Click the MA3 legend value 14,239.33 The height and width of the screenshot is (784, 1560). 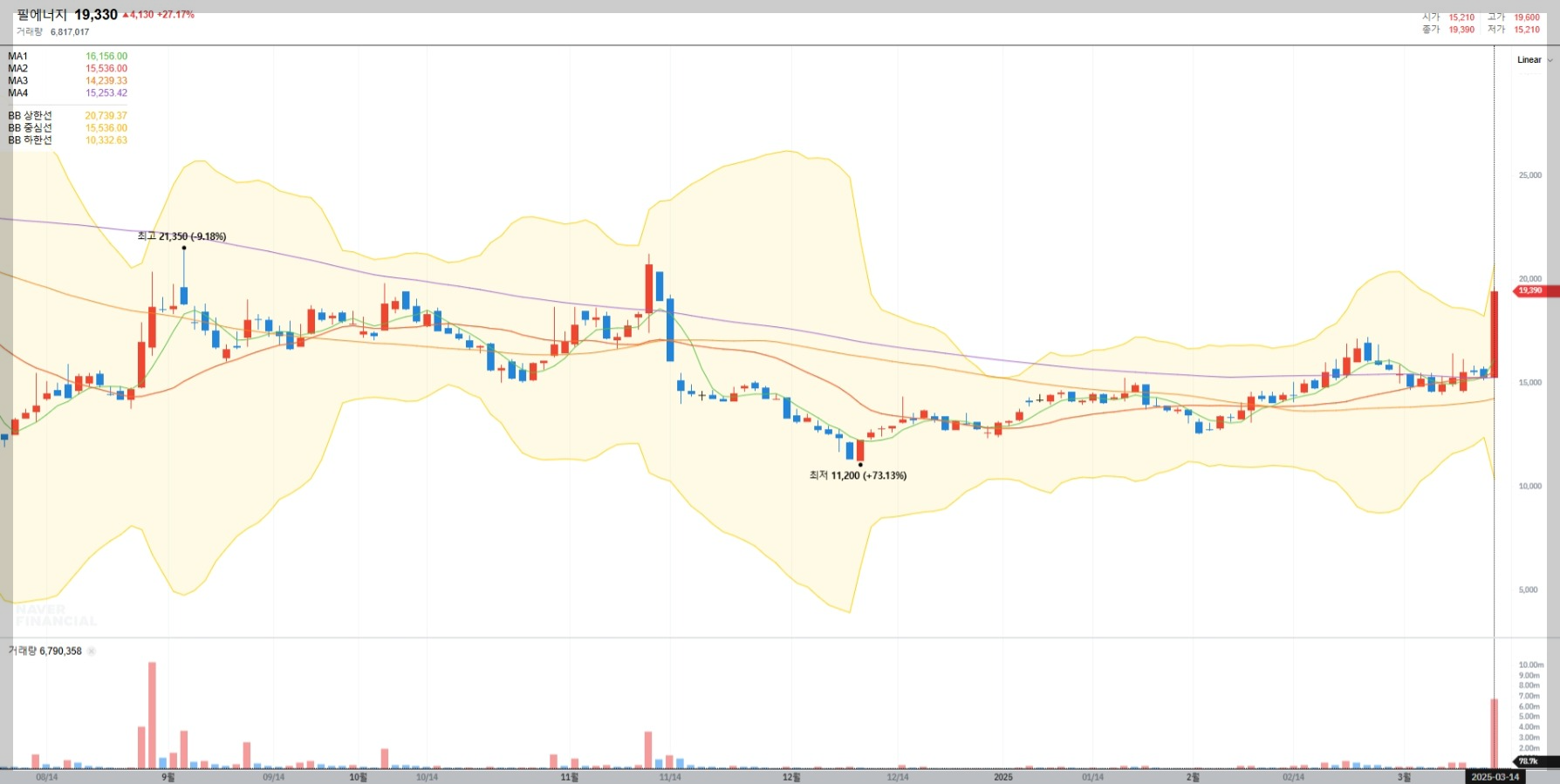click(106, 81)
